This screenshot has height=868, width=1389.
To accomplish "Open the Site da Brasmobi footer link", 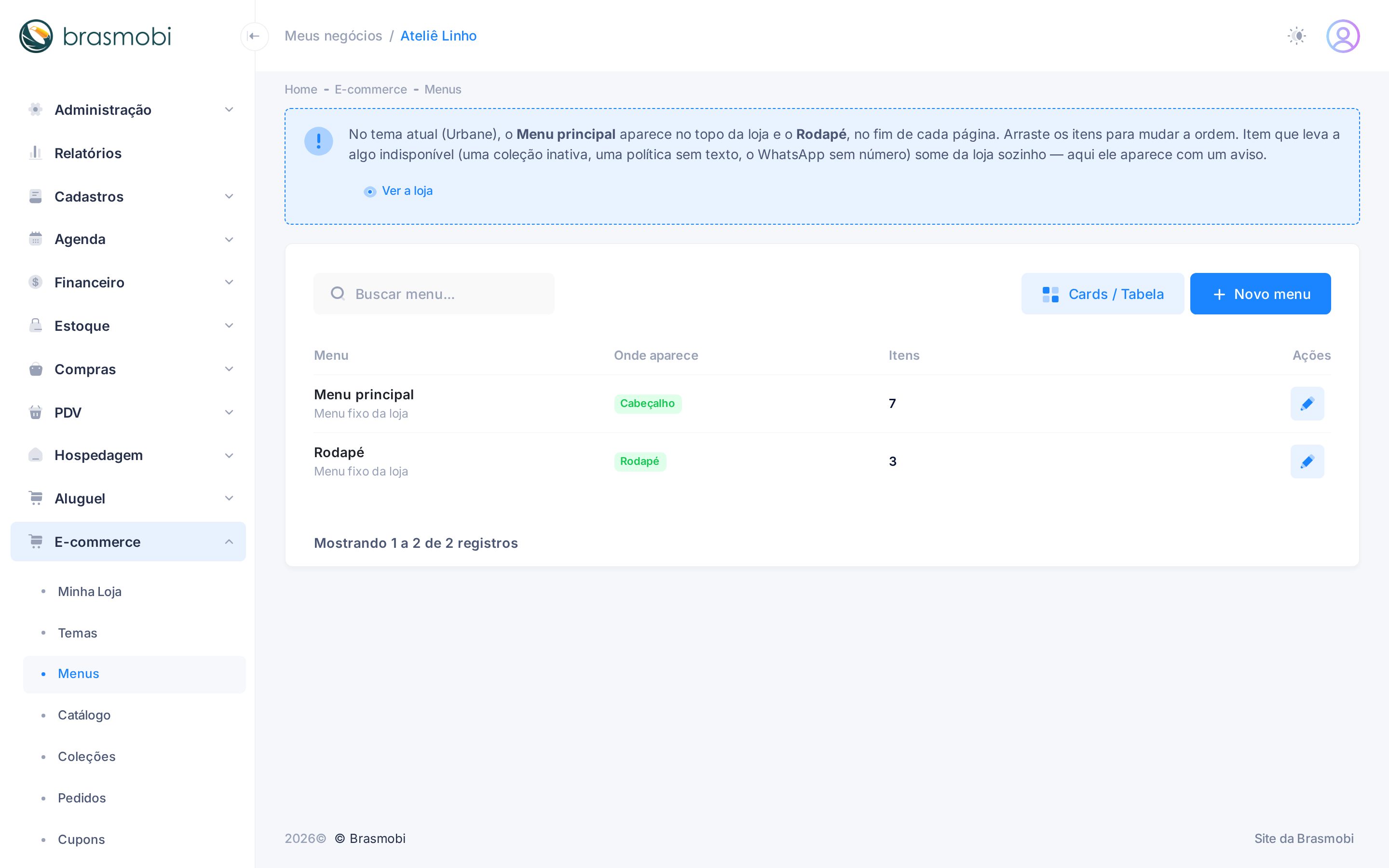I will pos(1304,838).
